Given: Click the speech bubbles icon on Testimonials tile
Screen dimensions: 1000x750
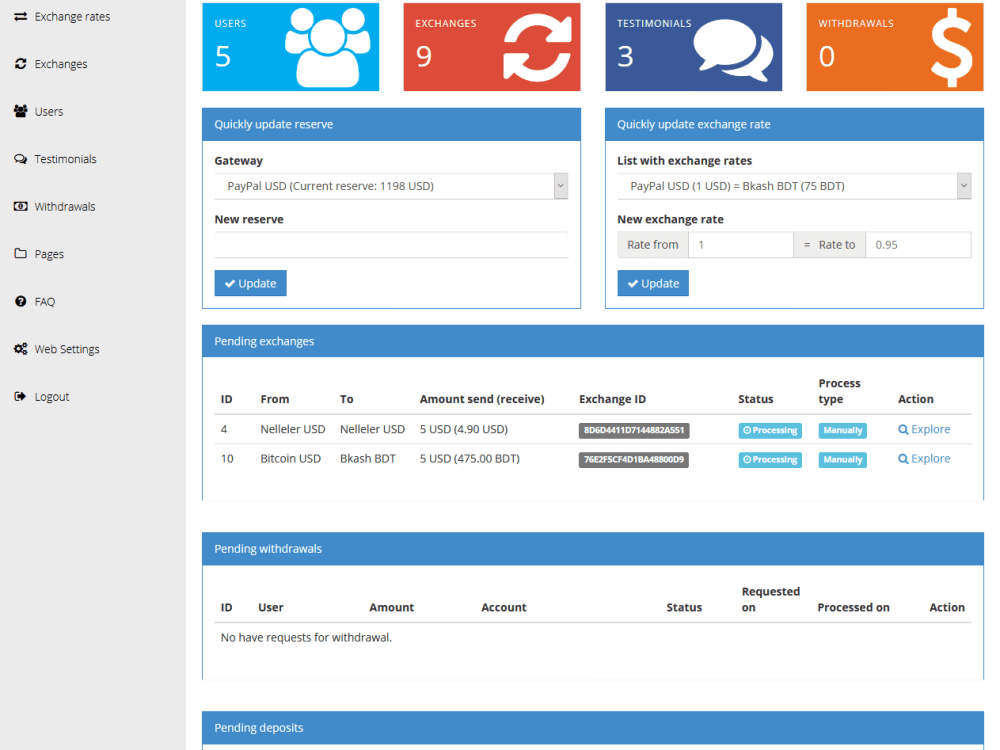Looking at the screenshot, I should point(733,50).
